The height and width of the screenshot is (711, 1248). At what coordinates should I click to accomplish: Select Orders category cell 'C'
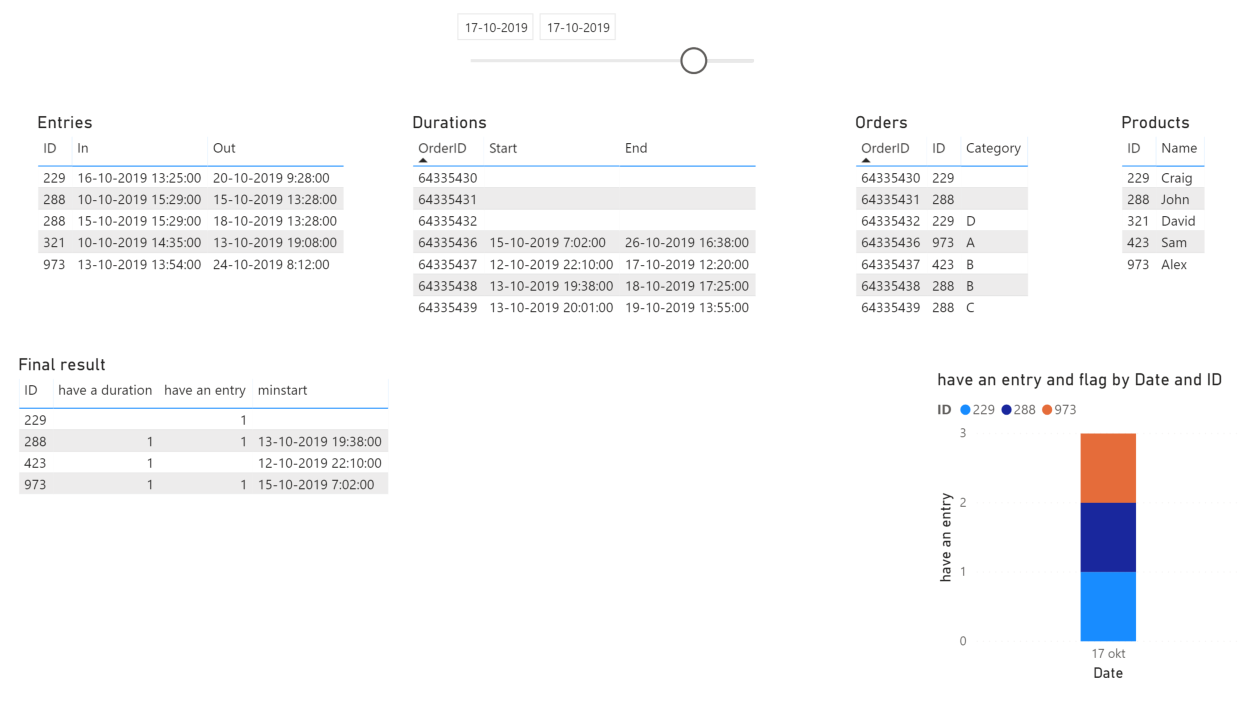coord(970,308)
